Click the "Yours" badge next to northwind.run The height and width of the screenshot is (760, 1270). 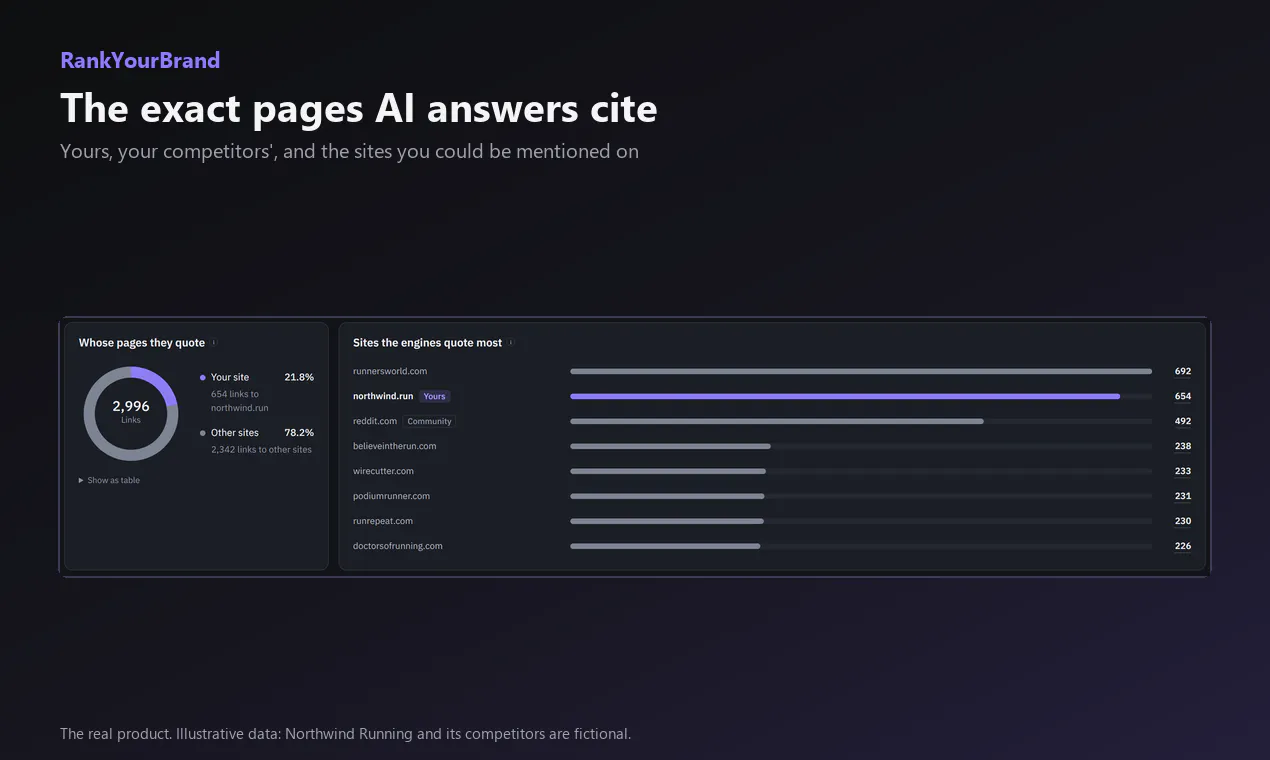[435, 396]
